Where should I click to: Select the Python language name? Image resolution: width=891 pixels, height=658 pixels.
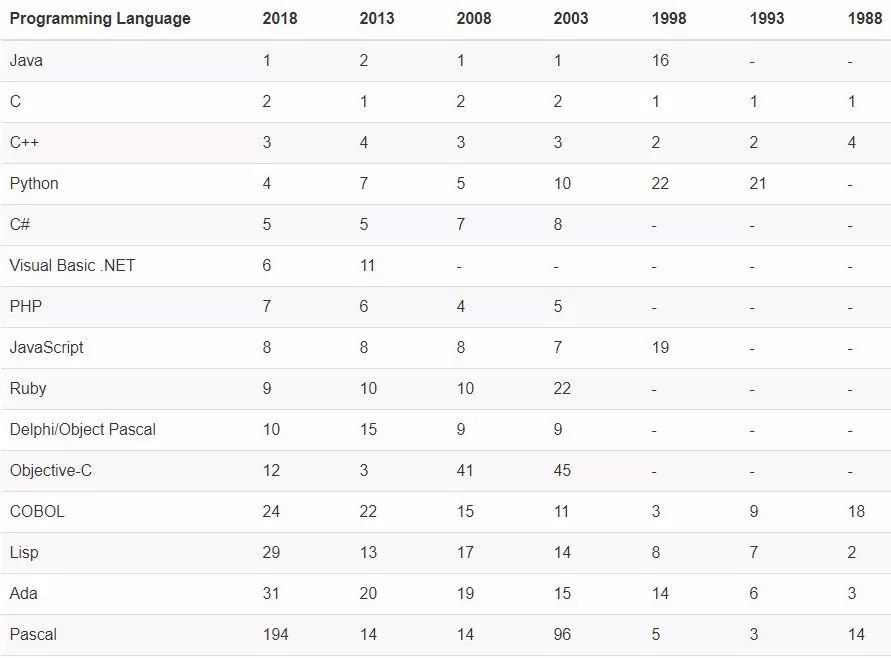34,184
